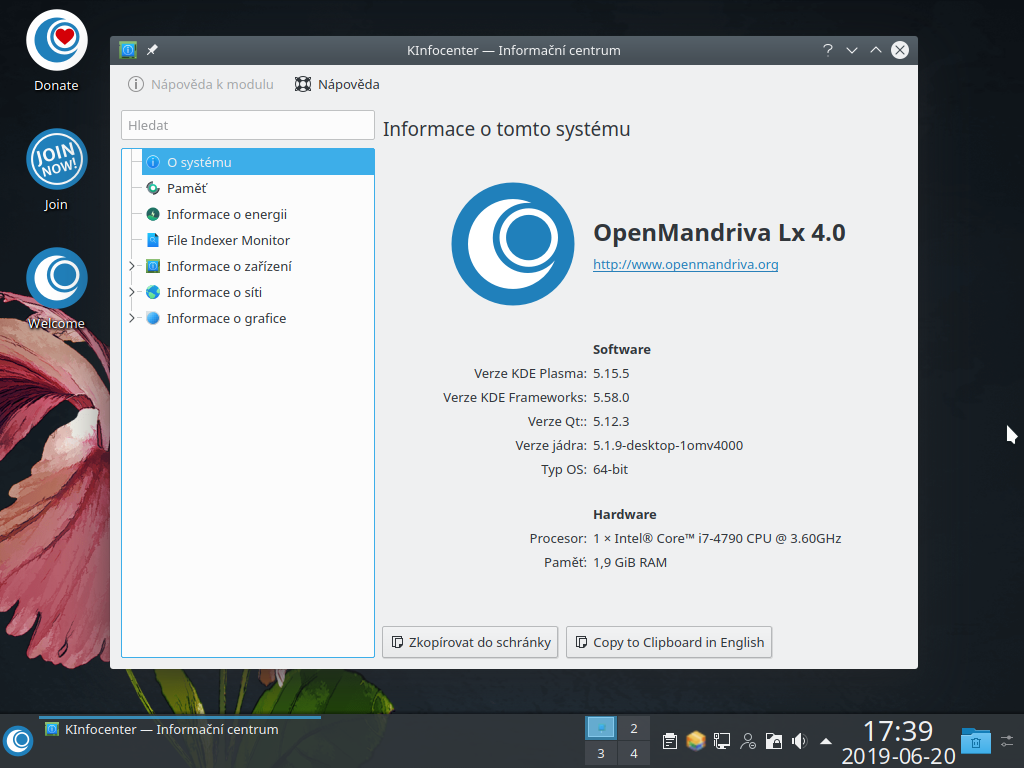Screen dimensions: 1024x768
Task: Open the volume control icon
Action: coord(799,741)
